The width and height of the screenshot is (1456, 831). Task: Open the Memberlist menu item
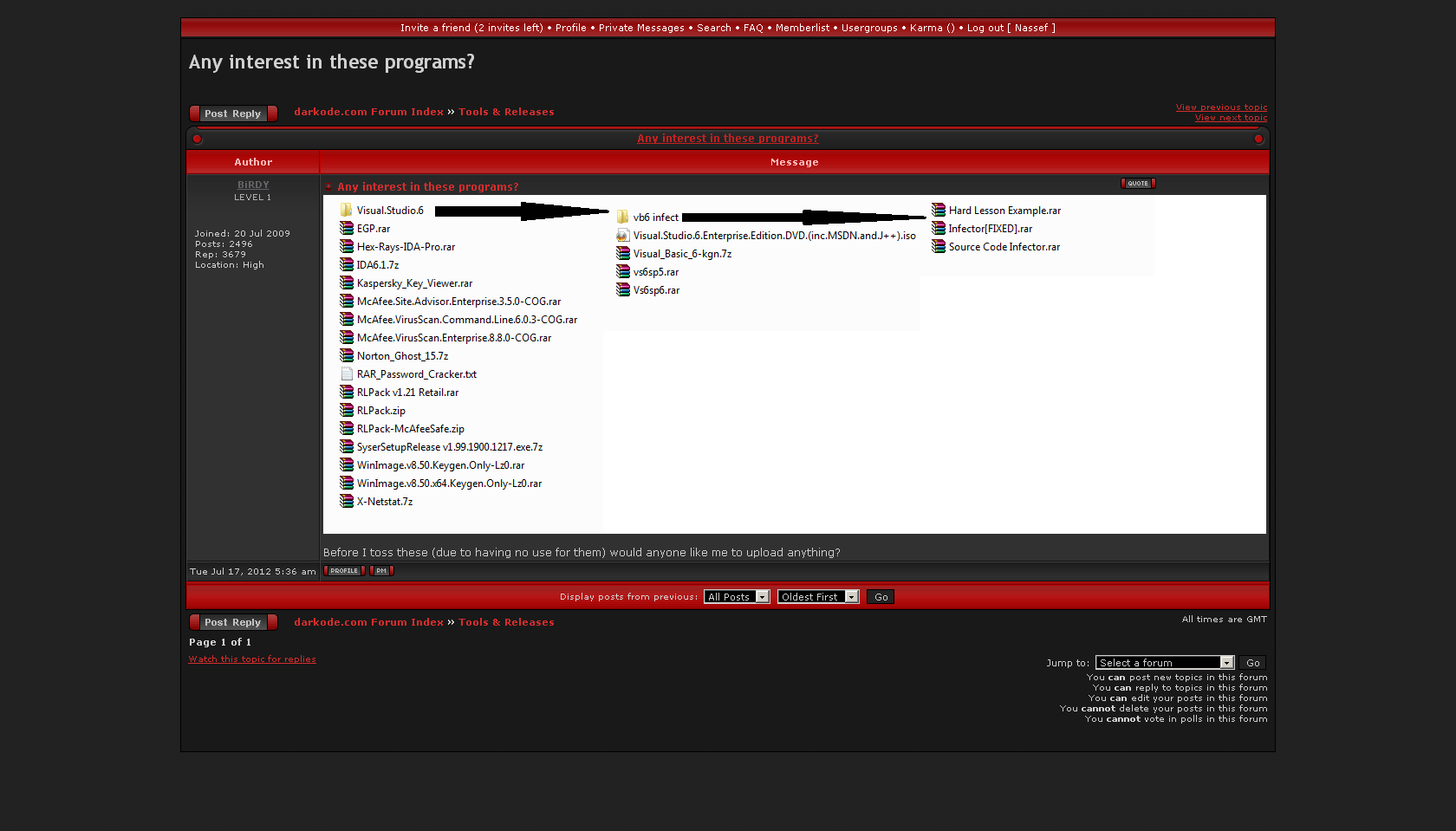coord(802,28)
